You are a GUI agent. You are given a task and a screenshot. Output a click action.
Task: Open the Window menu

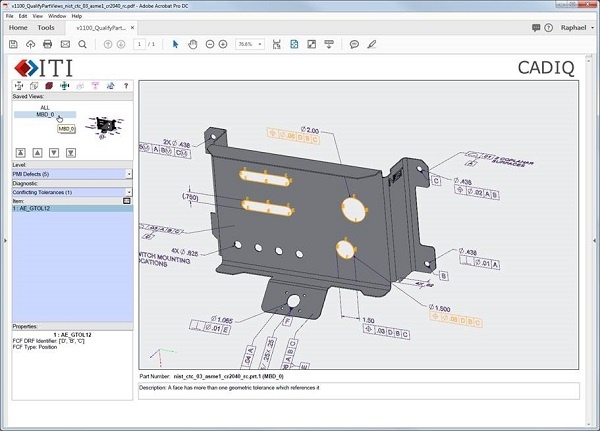pyautogui.click(x=57, y=16)
